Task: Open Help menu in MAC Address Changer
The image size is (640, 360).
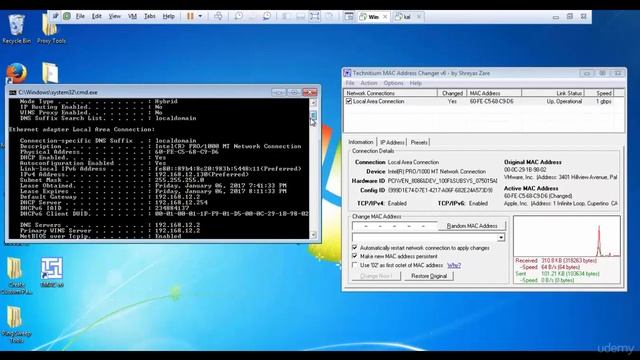Action: point(416,83)
